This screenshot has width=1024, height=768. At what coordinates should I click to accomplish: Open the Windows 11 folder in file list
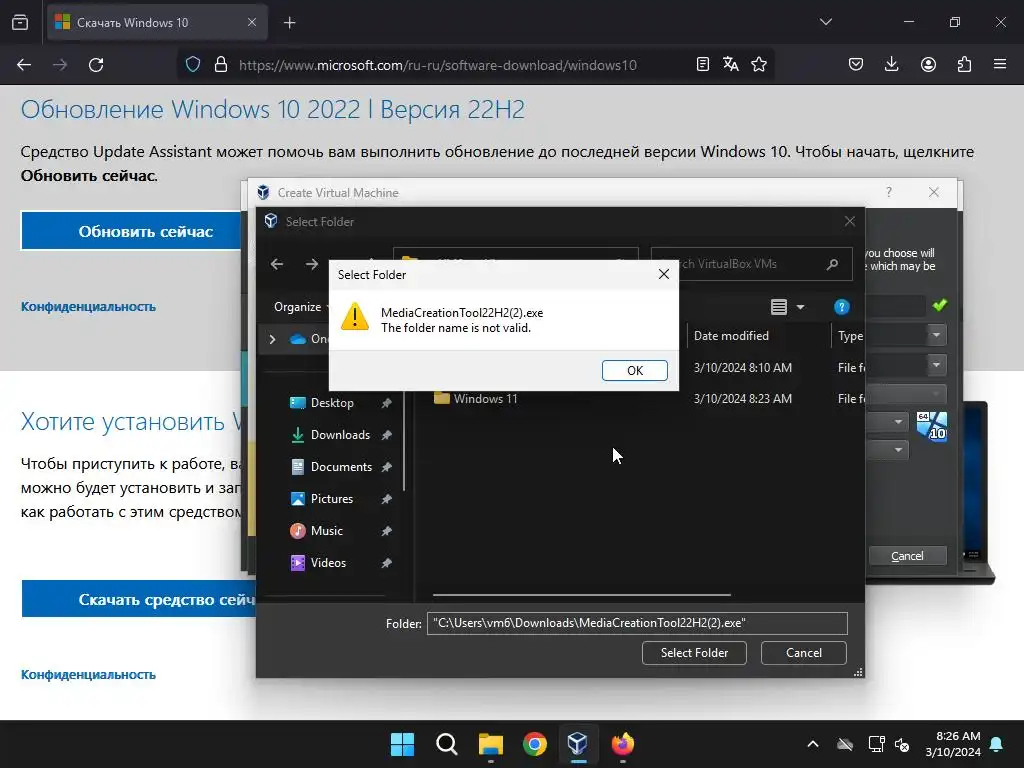485,398
